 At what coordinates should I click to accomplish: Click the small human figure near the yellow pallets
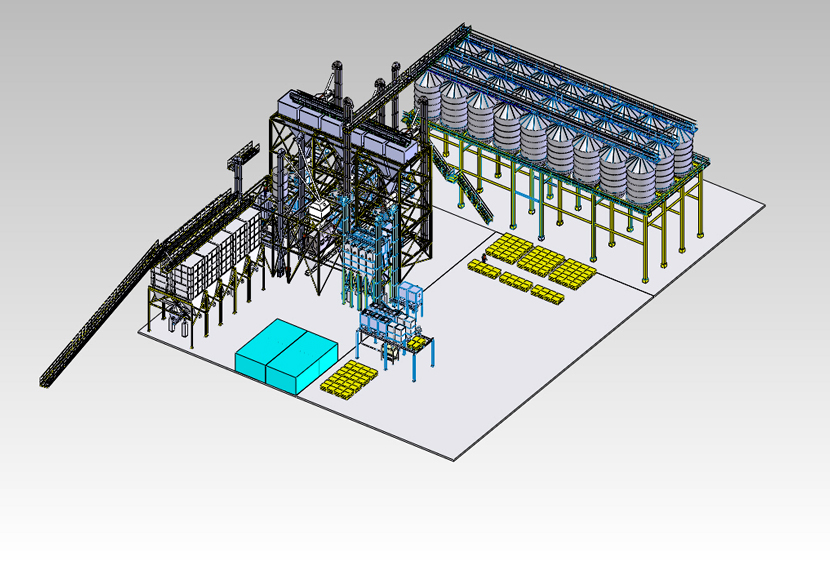click(x=484, y=258)
